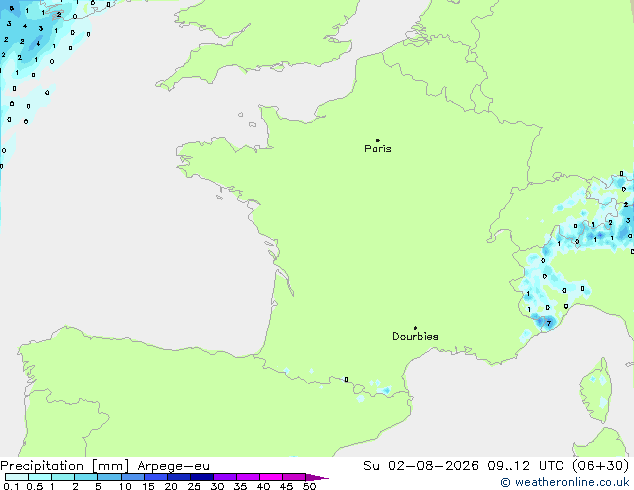Click the forecast date 'Su 02-08-2026'
Image resolution: width=634 pixels, height=490 pixels.
(x=421, y=465)
